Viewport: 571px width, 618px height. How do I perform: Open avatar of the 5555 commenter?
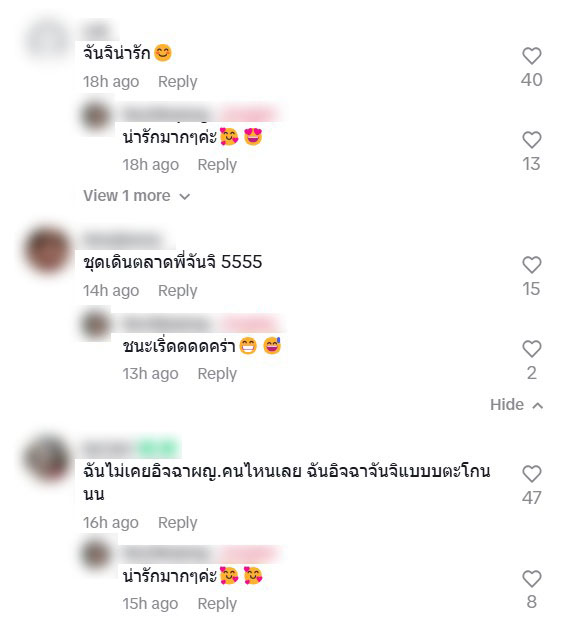(47, 250)
